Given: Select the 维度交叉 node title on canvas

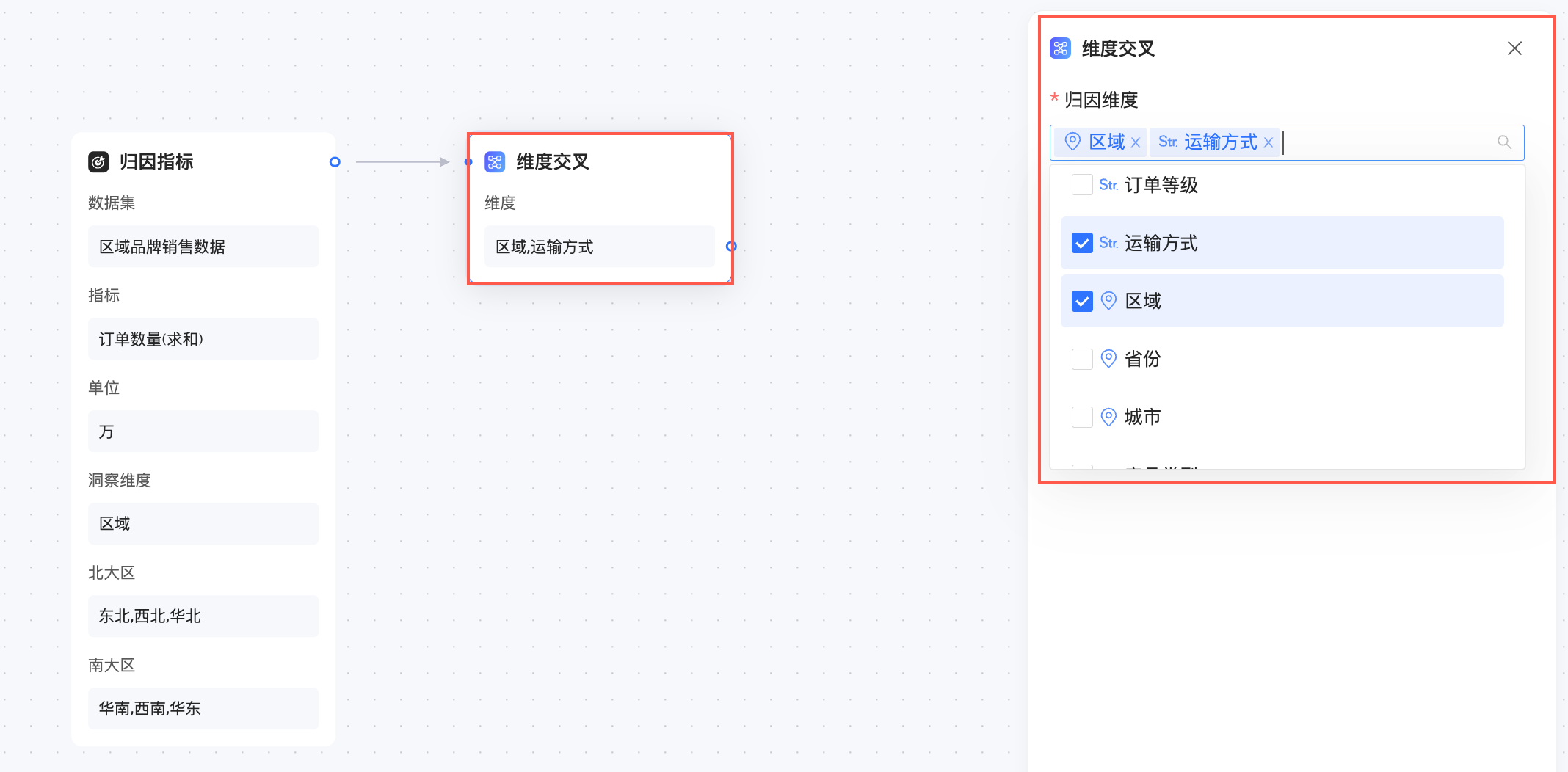Looking at the screenshot, I should [x=553, y=161].
